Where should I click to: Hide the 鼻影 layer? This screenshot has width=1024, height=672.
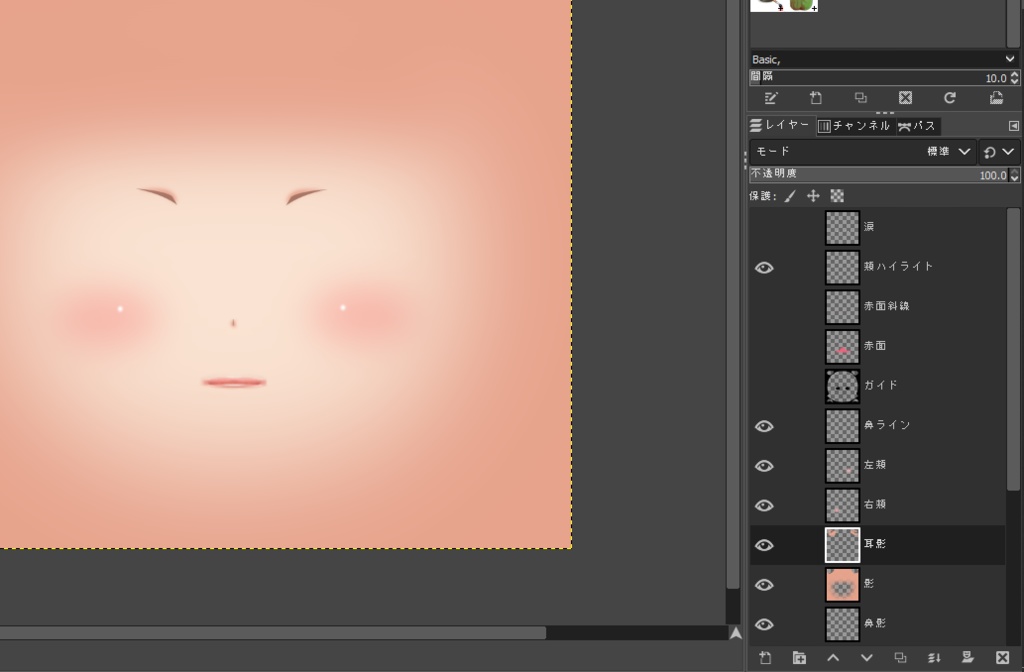(764, 625)
